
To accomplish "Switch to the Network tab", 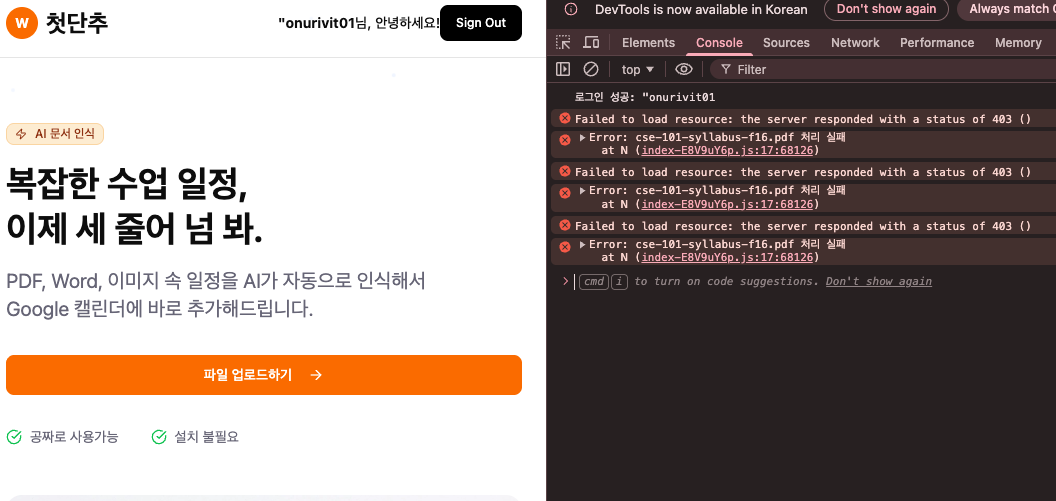I will (x=855, y=42).
